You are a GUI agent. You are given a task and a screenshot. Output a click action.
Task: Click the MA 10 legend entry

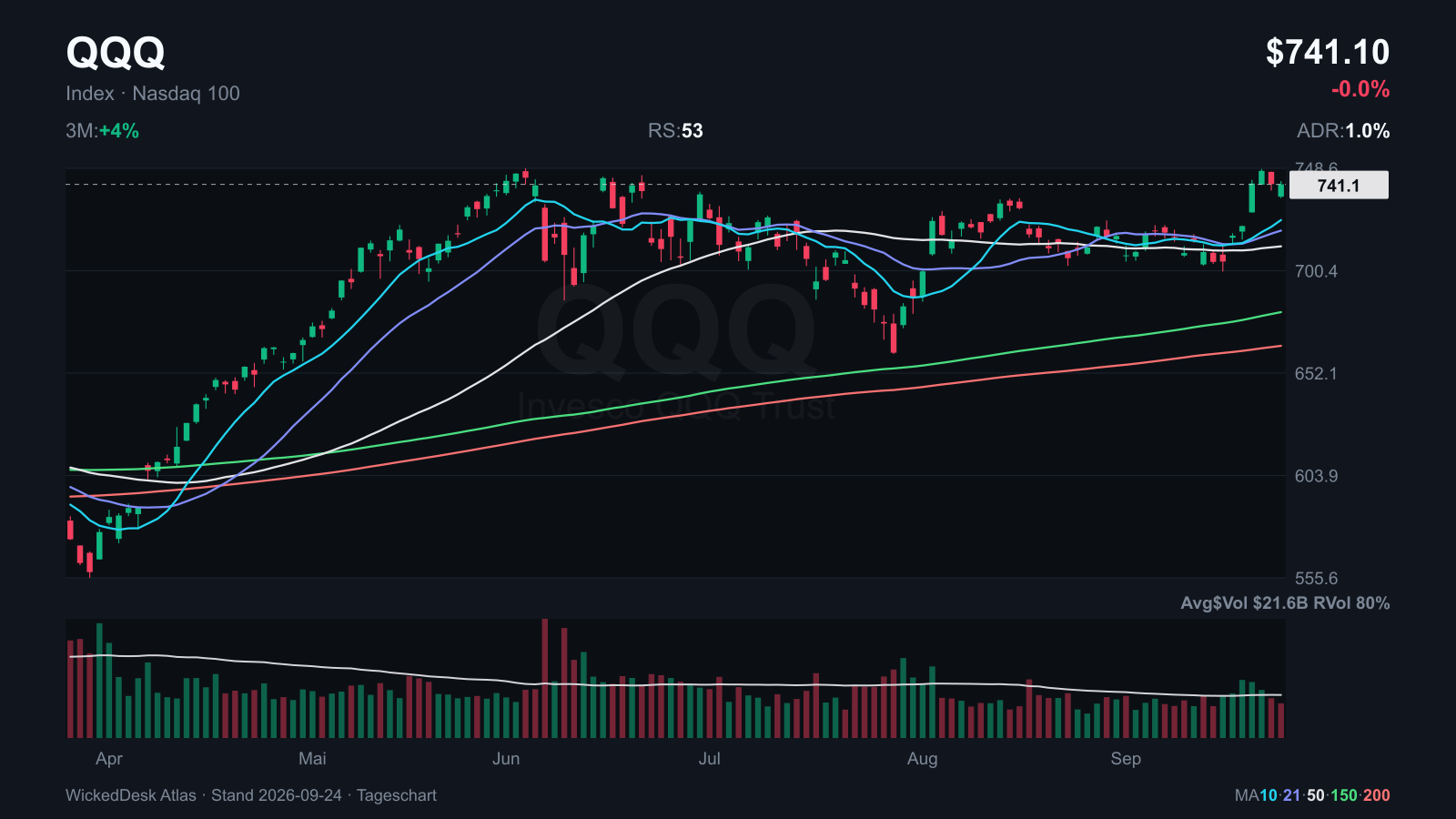coord(1269,795)
